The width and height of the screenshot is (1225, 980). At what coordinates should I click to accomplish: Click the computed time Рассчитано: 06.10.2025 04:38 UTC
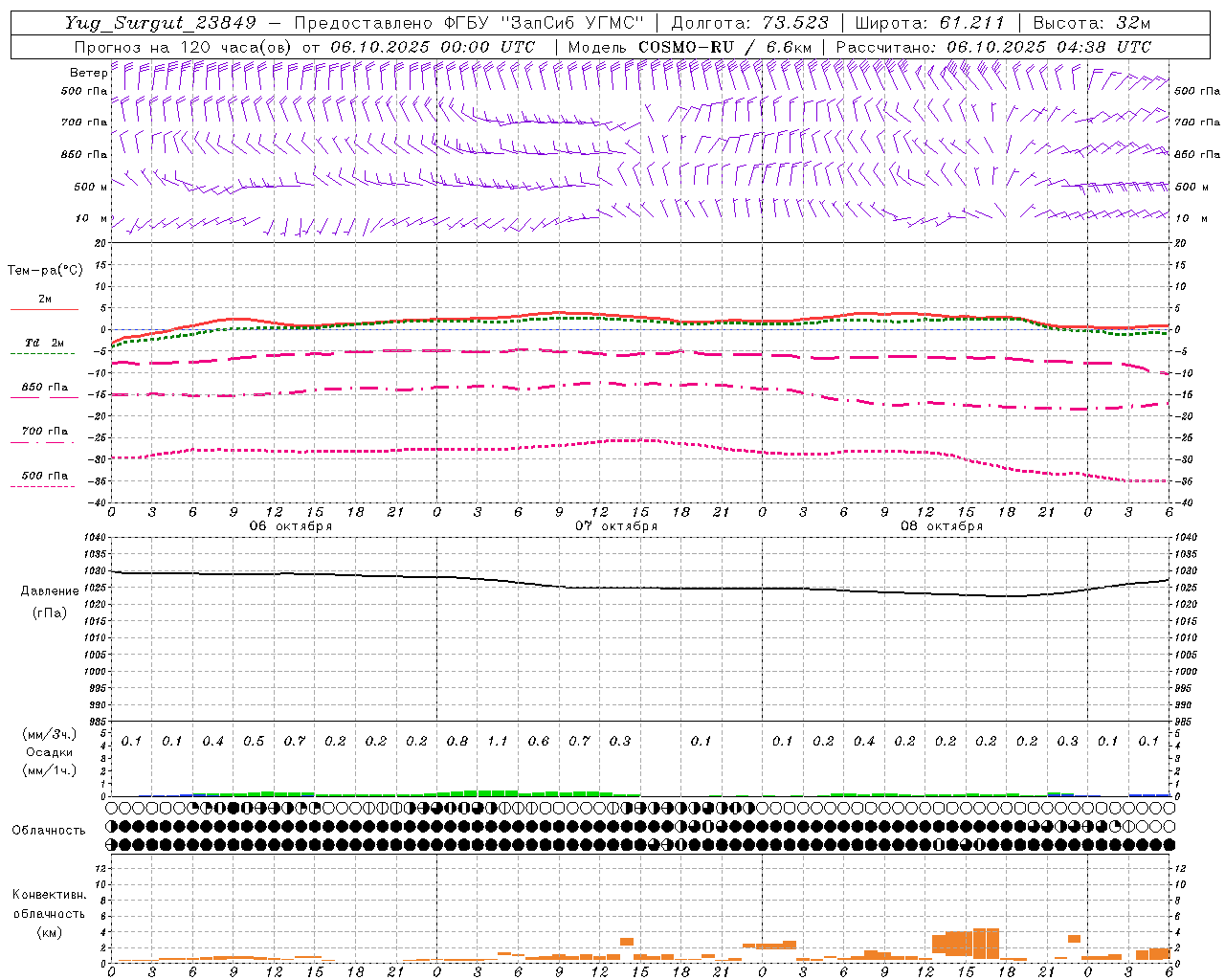point(993,47)
